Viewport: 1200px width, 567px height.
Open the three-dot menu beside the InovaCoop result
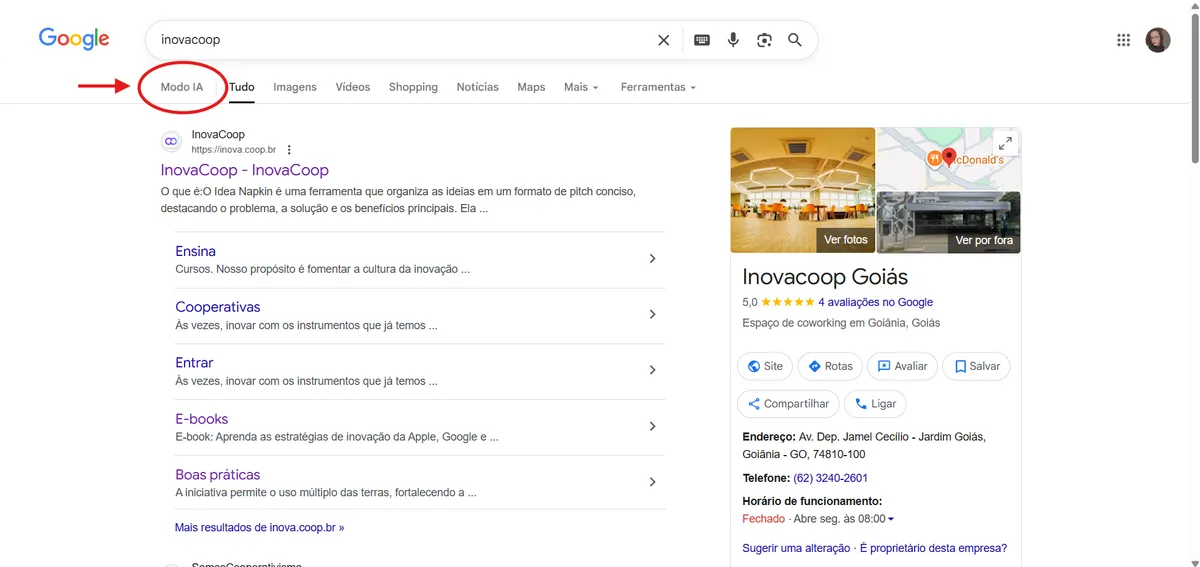289,150
